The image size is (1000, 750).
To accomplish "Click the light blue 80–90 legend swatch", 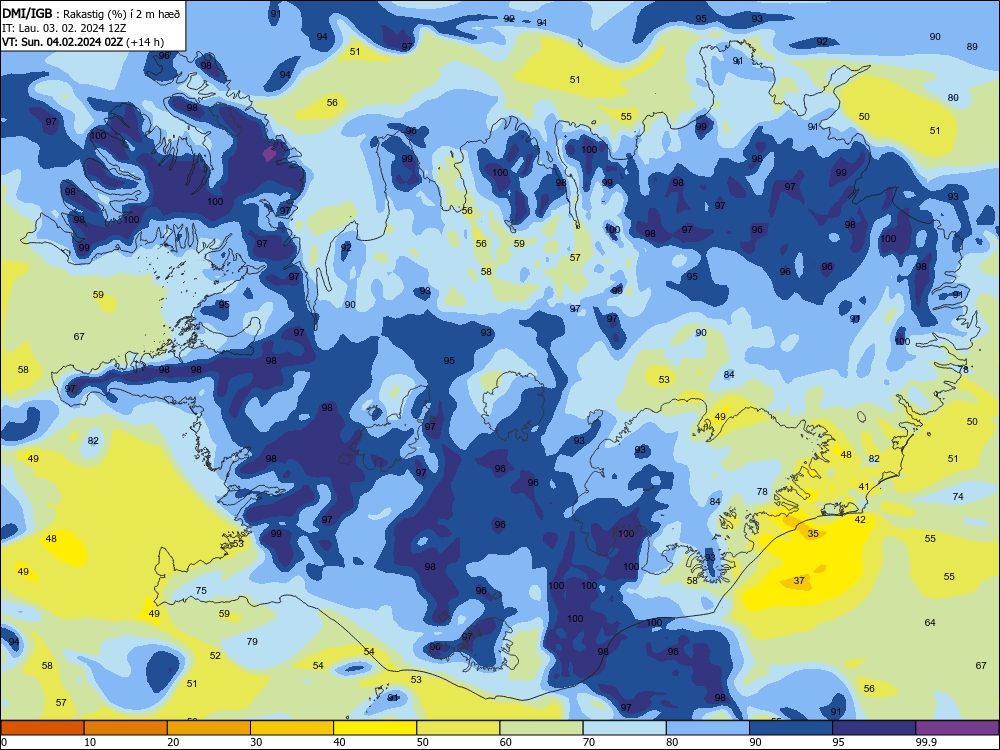I will point(708,728).
